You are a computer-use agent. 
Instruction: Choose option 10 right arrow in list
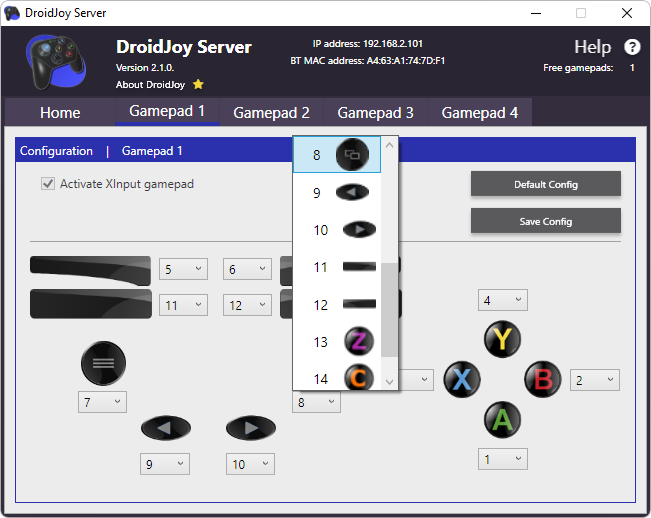337,230
